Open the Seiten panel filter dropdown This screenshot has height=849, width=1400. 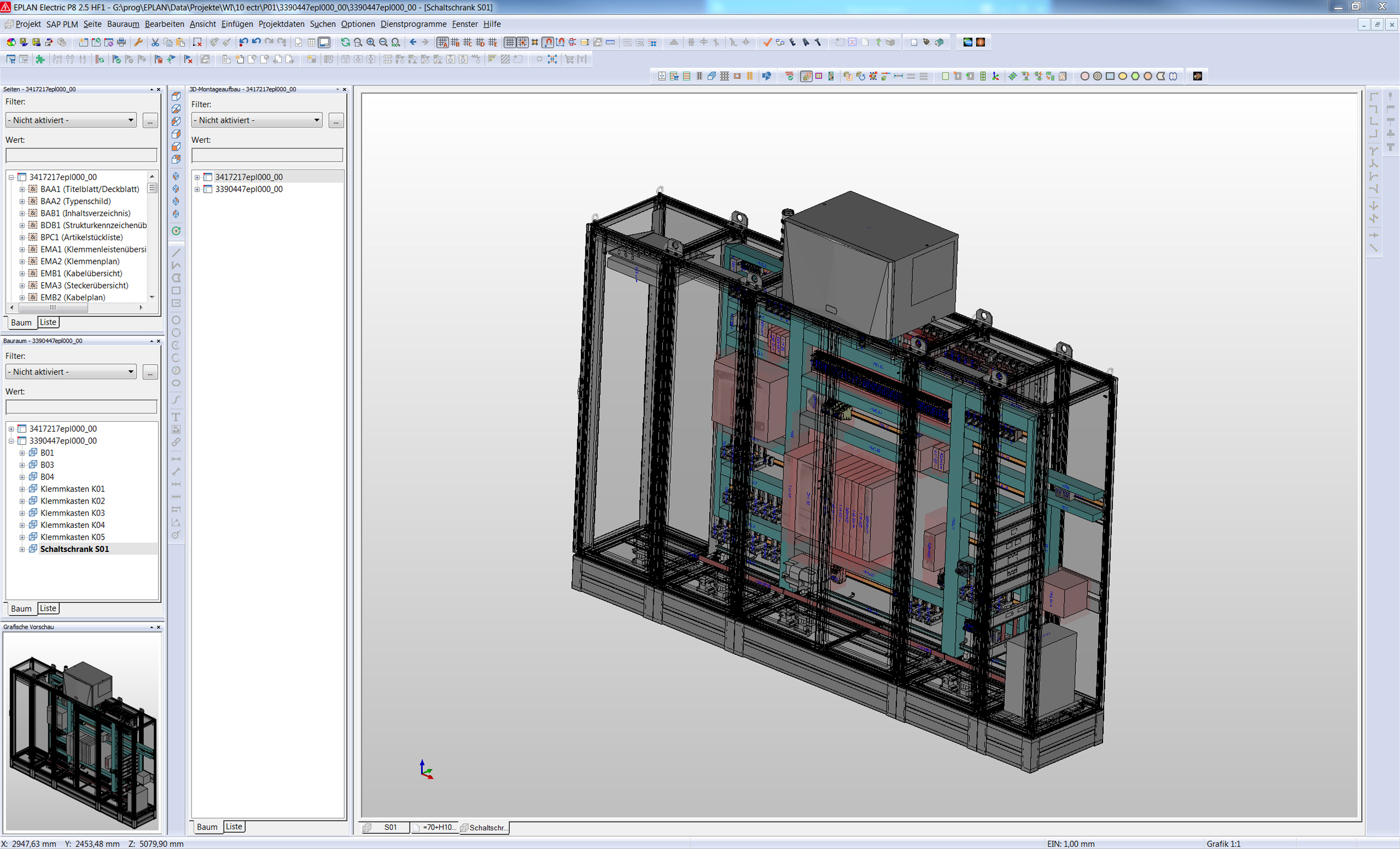tap(130, 120)
